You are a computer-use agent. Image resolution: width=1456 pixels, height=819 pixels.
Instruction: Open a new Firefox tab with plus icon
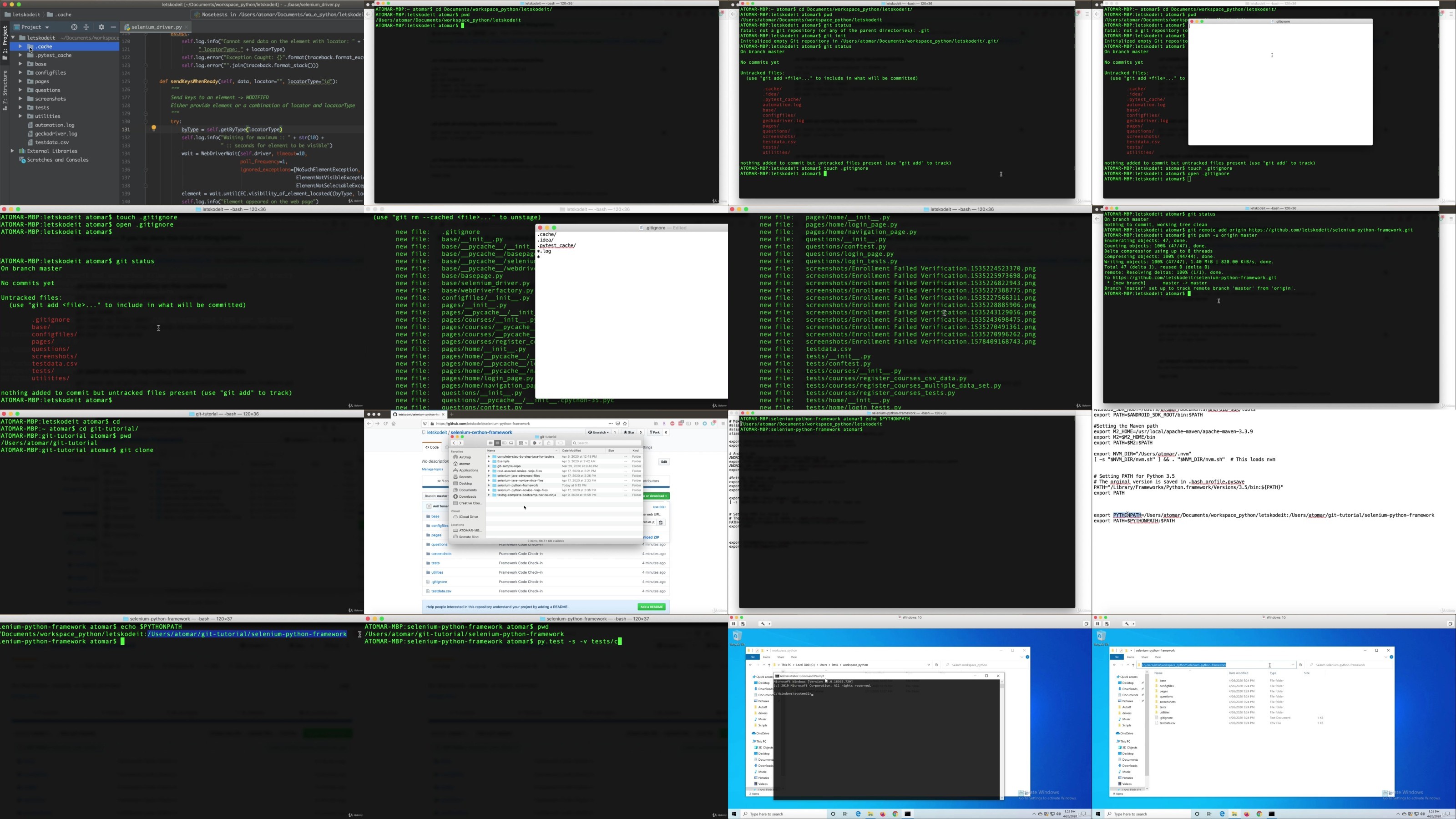click(452, 415)
